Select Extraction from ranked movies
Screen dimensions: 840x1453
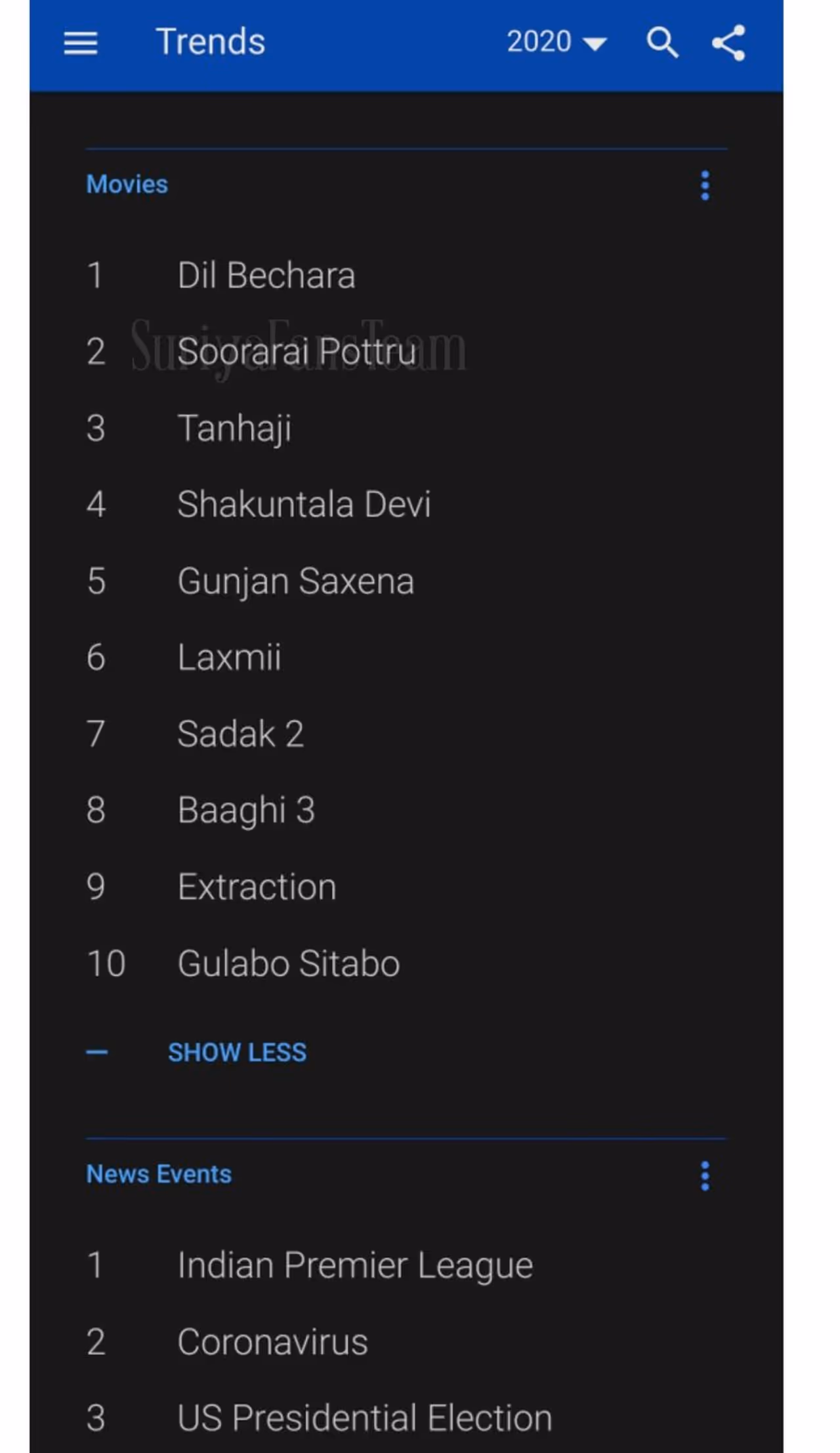(x=257, y=887)
